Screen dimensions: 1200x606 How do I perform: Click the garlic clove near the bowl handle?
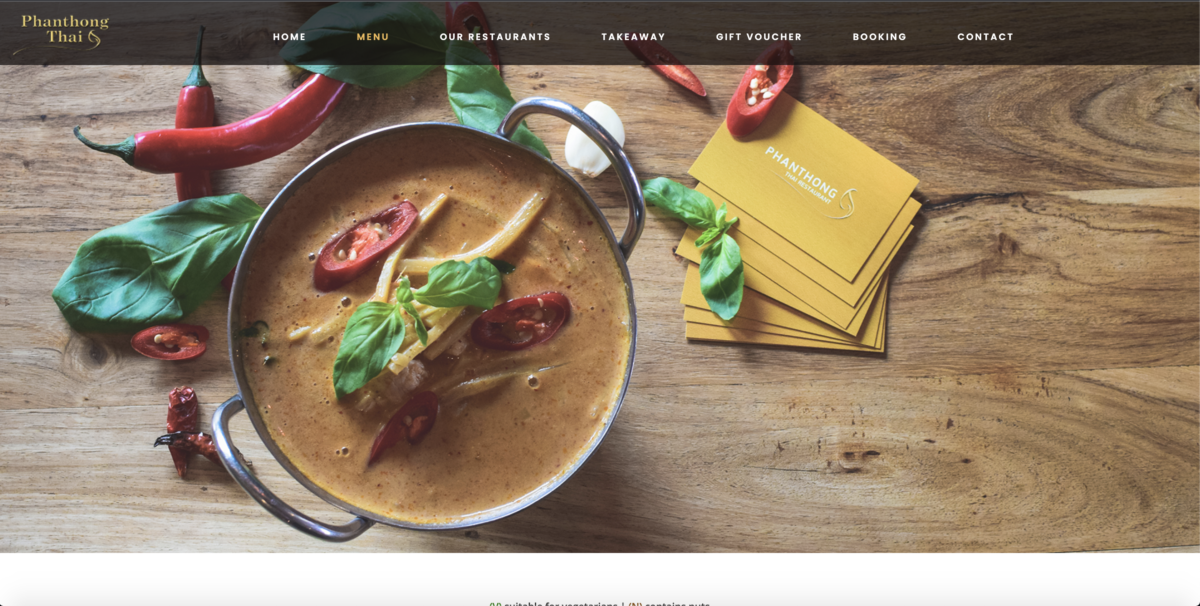click(x=594, y=138)
